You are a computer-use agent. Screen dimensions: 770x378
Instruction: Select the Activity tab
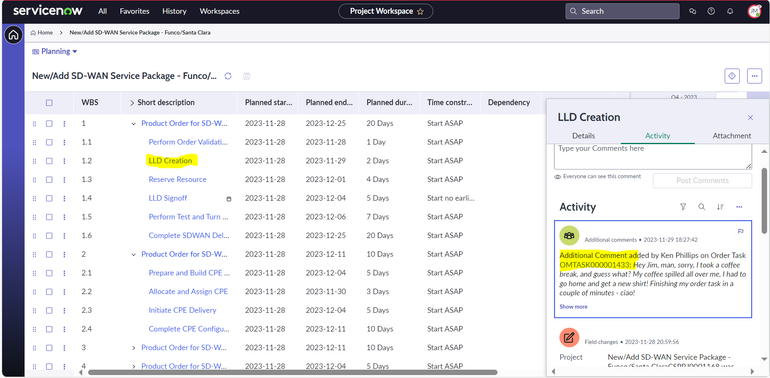point(658,136)
